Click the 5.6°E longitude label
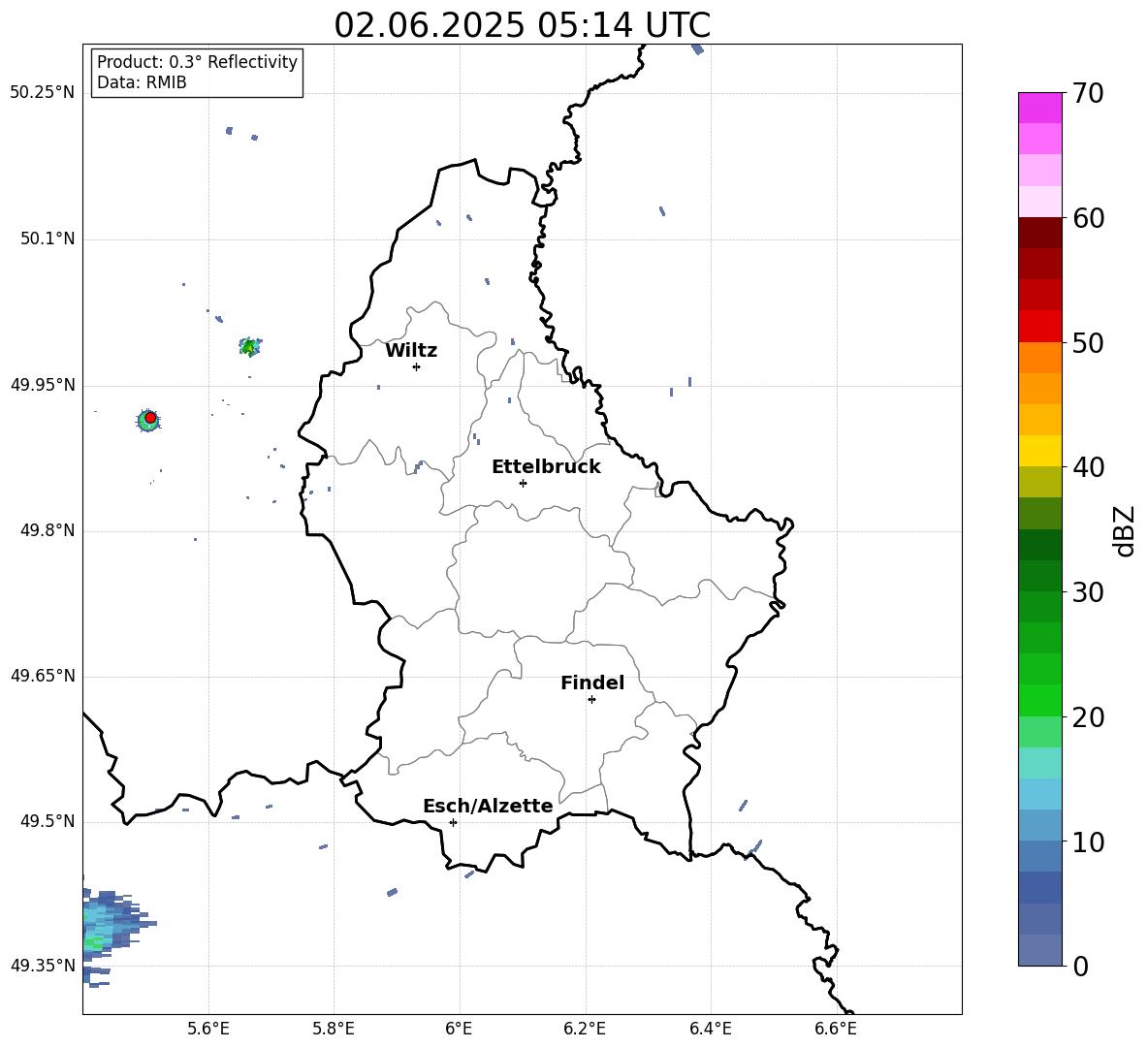The image size is (1148, 1048). click(208, 1029)
